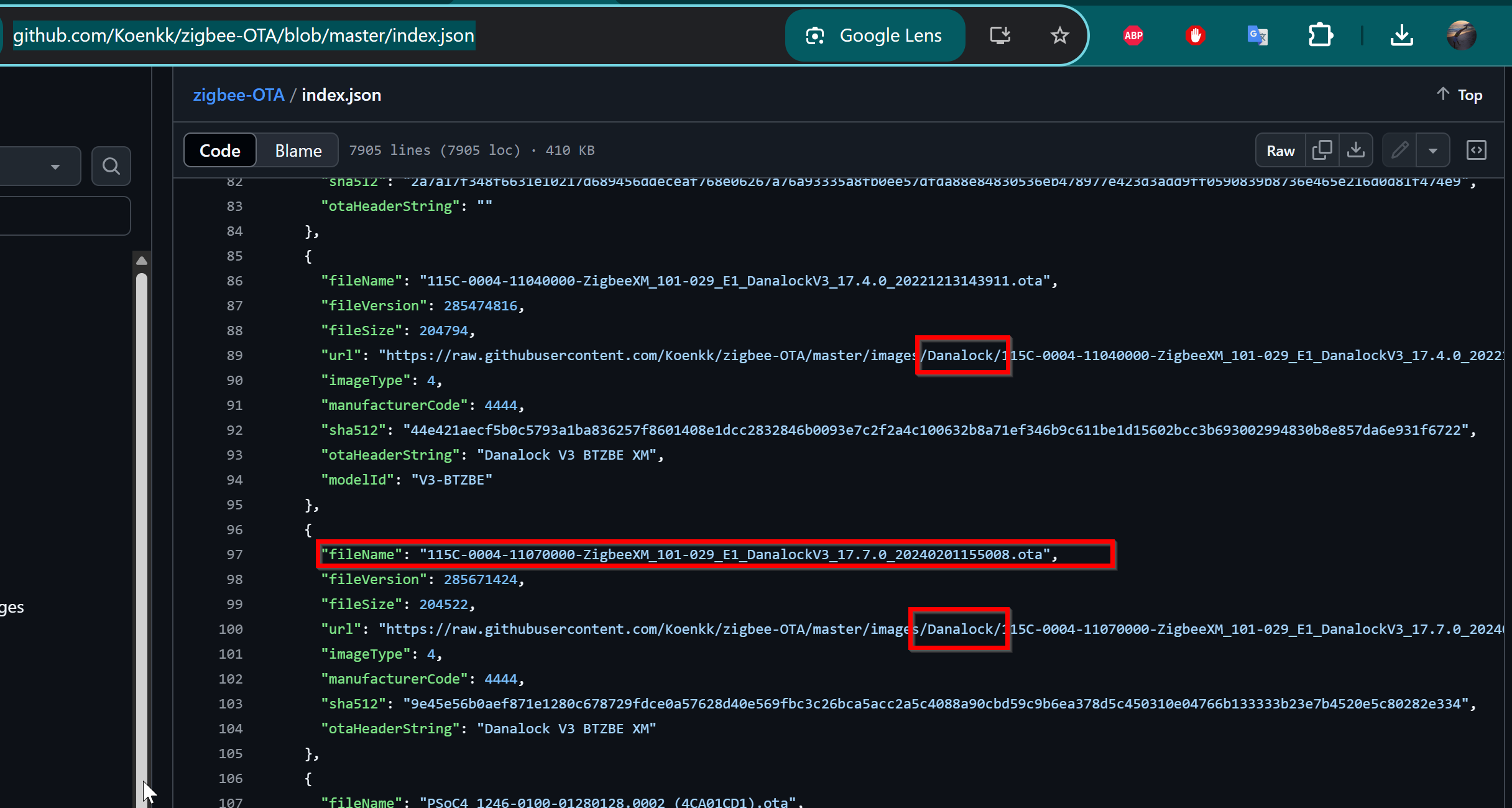The height and width of the screenshot is (808, 1512).
Task: Open the branch selector dropdown
Action: [x=40, y=166]
